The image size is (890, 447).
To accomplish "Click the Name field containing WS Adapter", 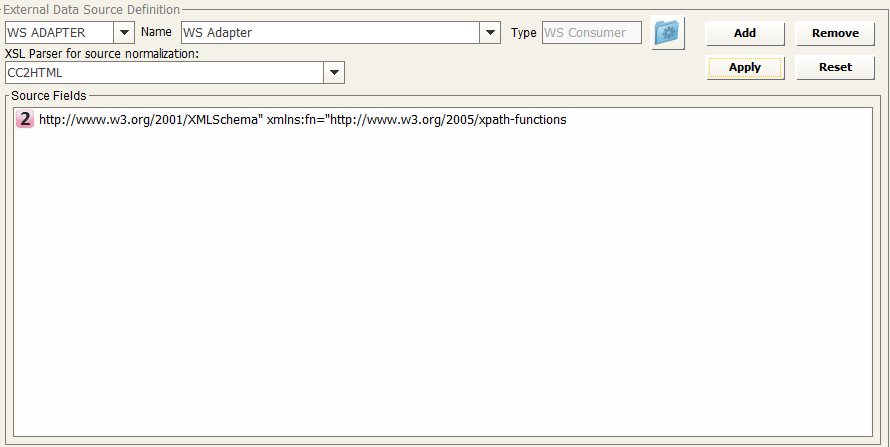I will (x=331, y=33).
